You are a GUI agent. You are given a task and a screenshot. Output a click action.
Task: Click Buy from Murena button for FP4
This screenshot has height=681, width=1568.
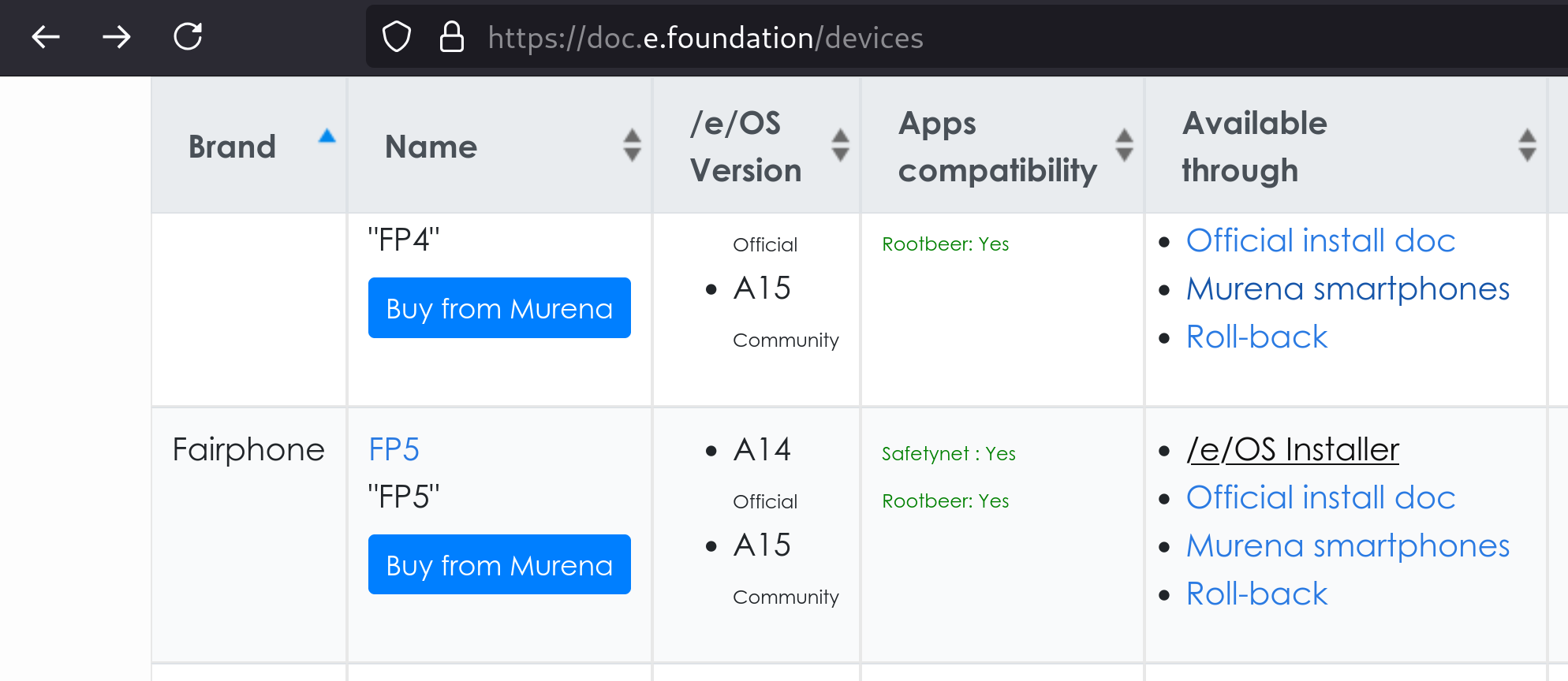tap(499, 308)
